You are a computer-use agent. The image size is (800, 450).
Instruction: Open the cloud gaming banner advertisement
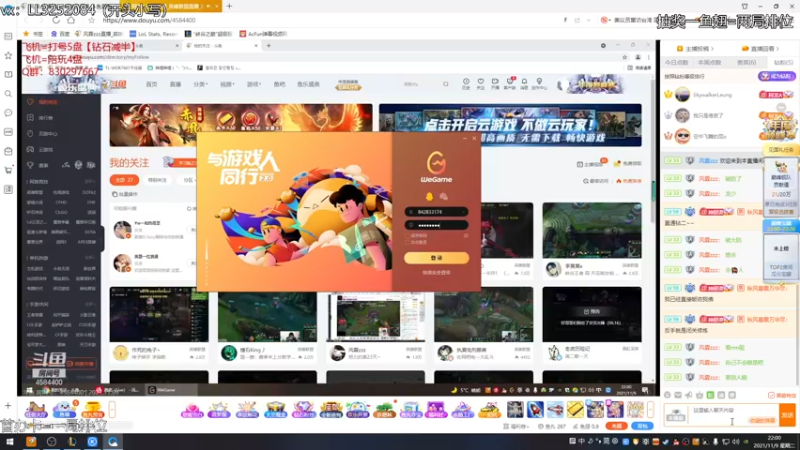tap(510, 125)
